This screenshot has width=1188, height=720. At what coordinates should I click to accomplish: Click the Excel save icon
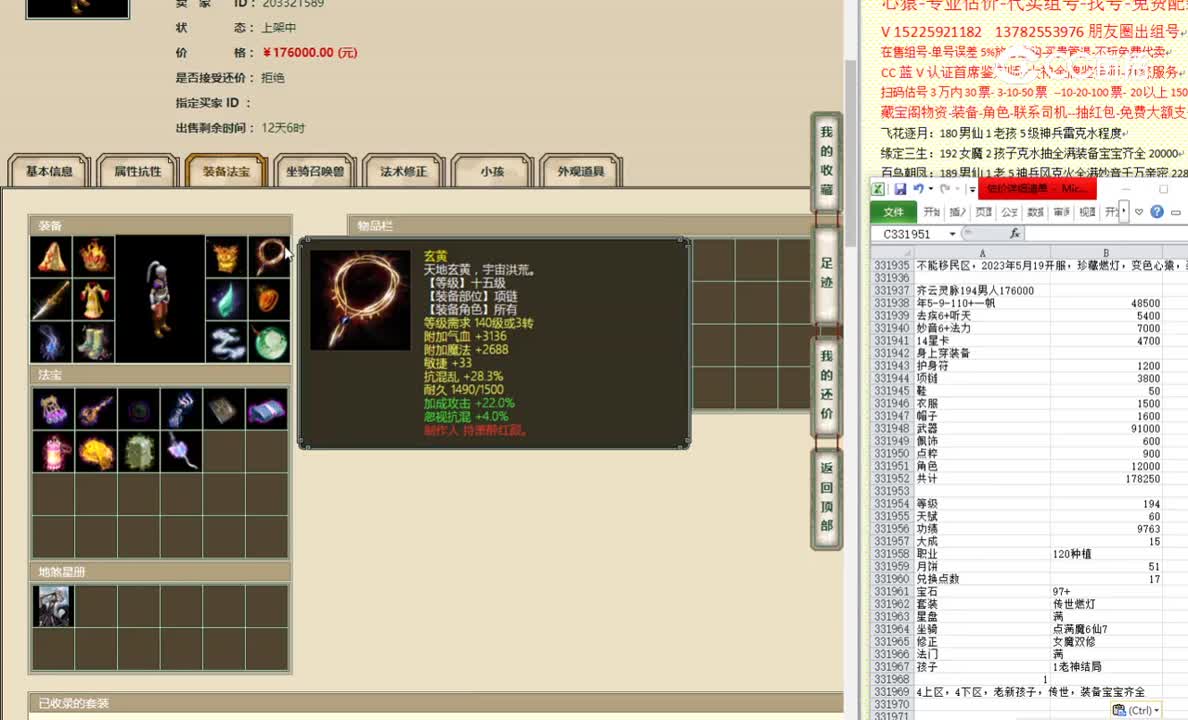coord(899,189)
